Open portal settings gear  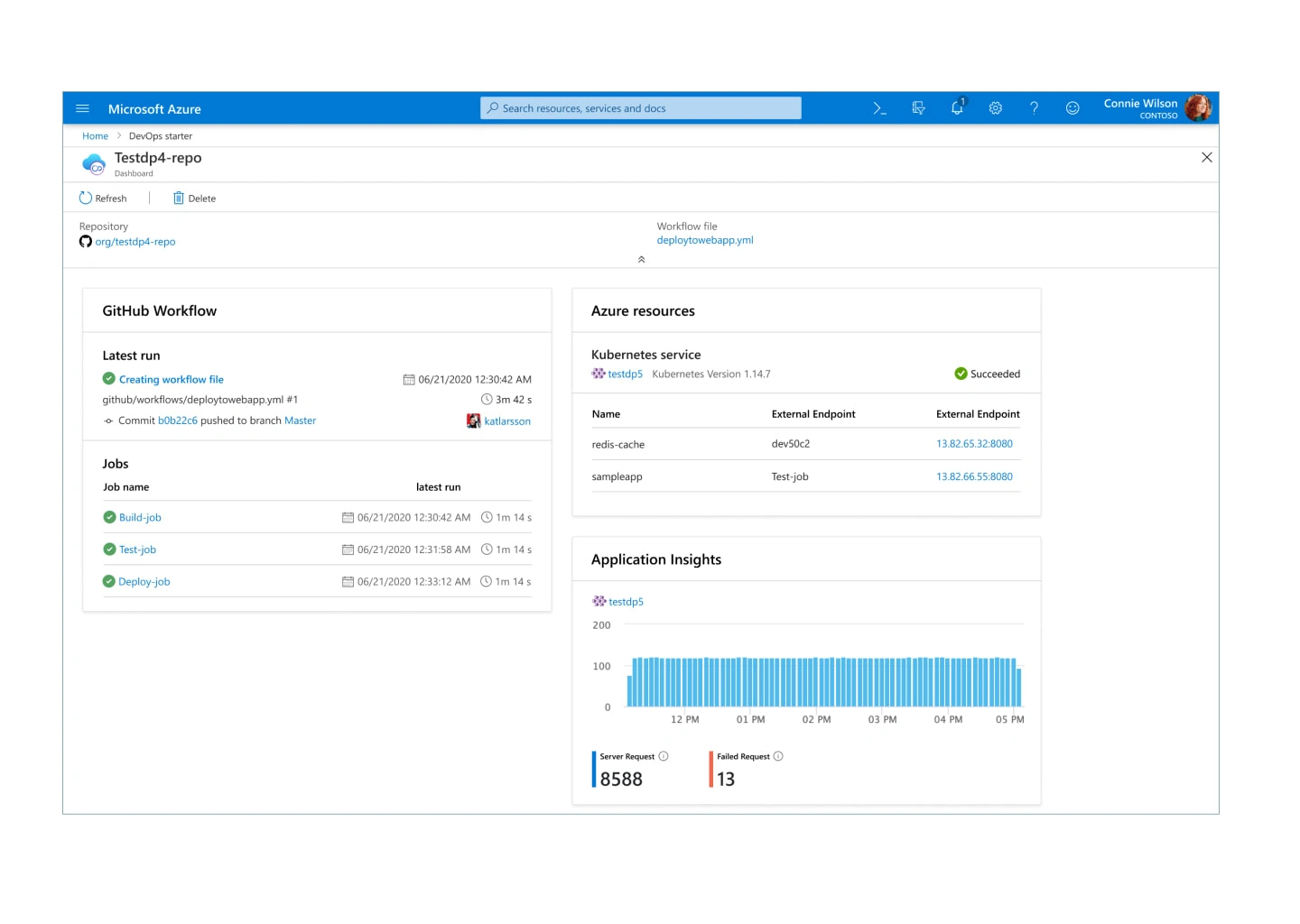(996, 108)
